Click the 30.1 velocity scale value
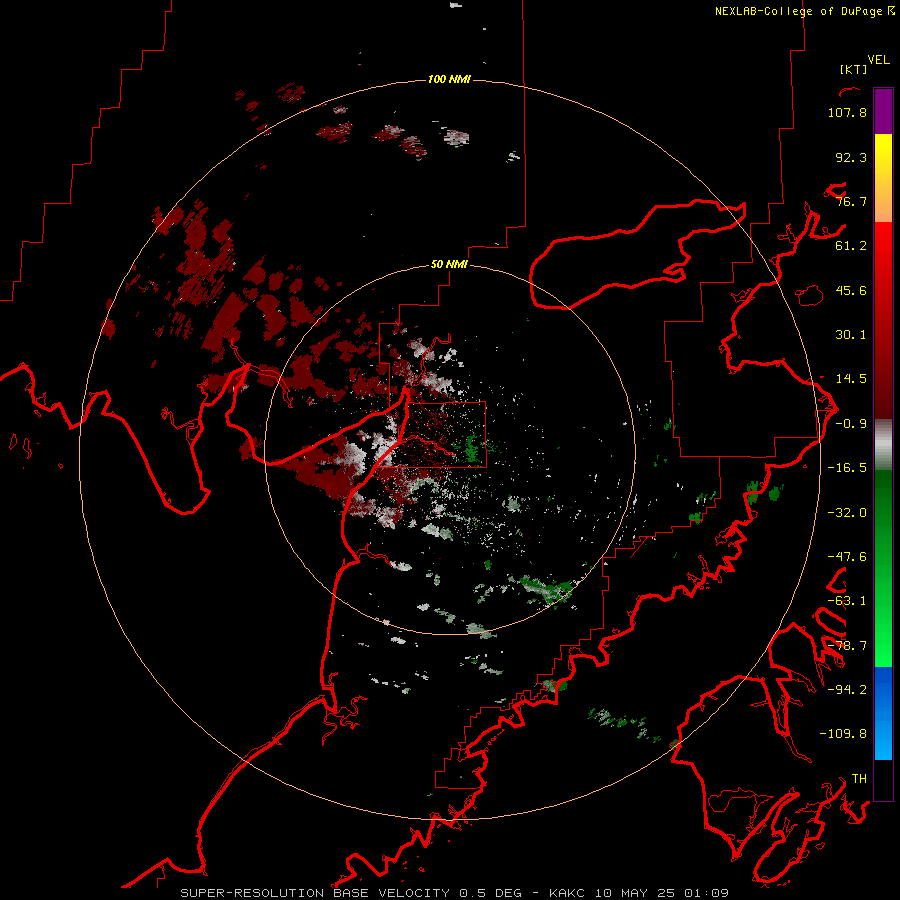The width and height of the screenshot is (900, 900). coord(851,335)
